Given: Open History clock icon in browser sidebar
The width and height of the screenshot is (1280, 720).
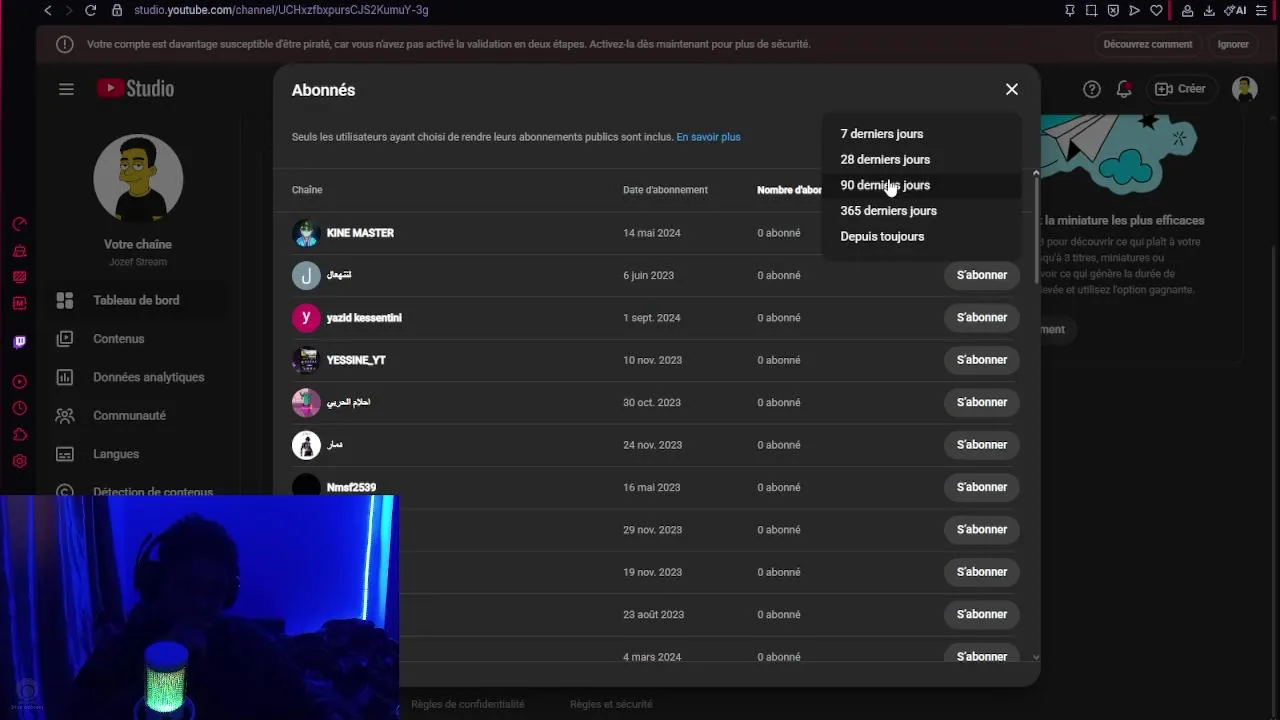Looking at the screenshot, I should (x=19, y=408).
